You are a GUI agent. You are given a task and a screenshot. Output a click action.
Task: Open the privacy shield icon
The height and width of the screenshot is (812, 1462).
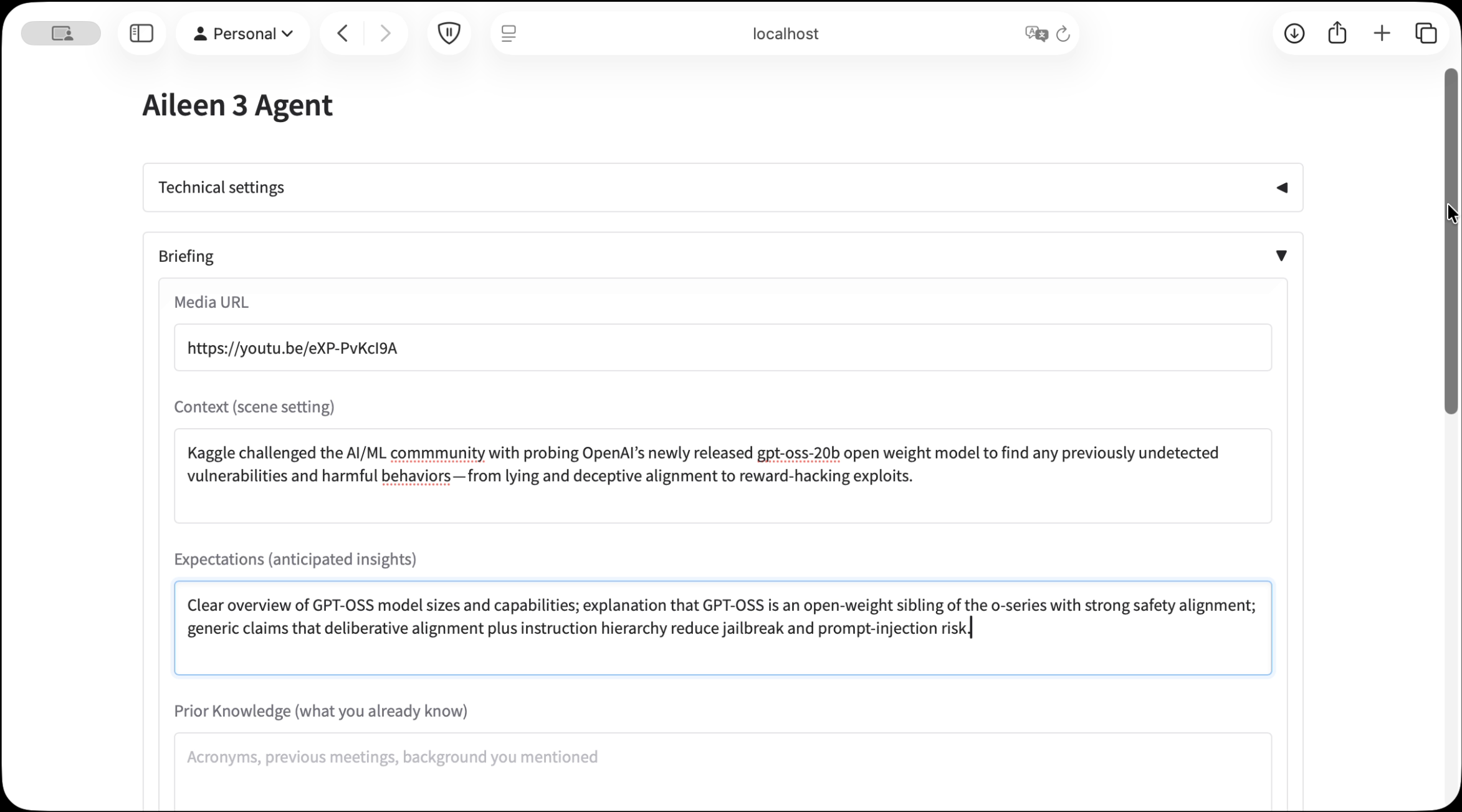[449, 33]
